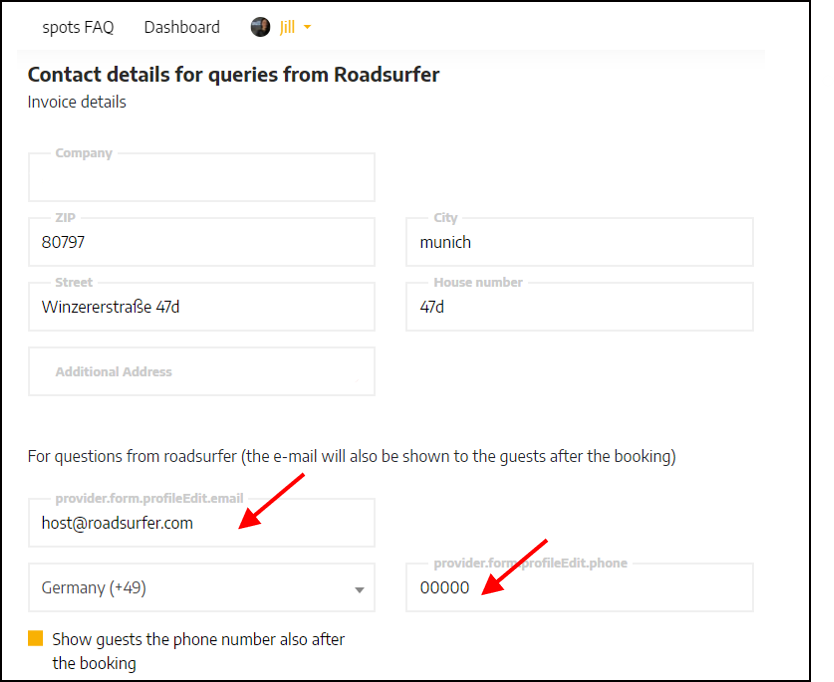Open the Germany (+49) country code dropdown

click(x=202, y=587)
